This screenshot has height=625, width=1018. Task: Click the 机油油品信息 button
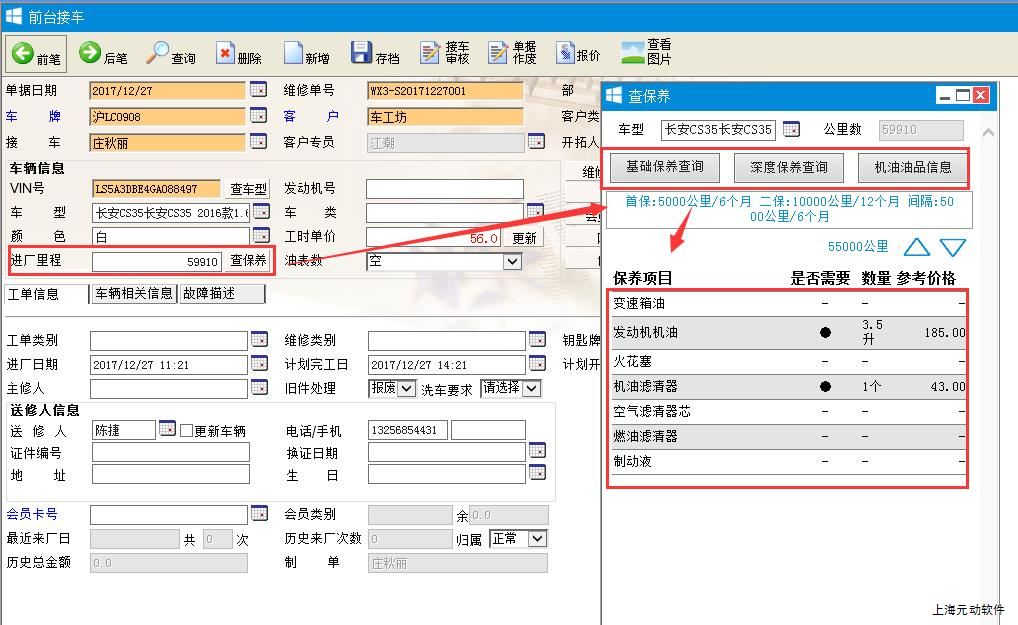[912, 167]
